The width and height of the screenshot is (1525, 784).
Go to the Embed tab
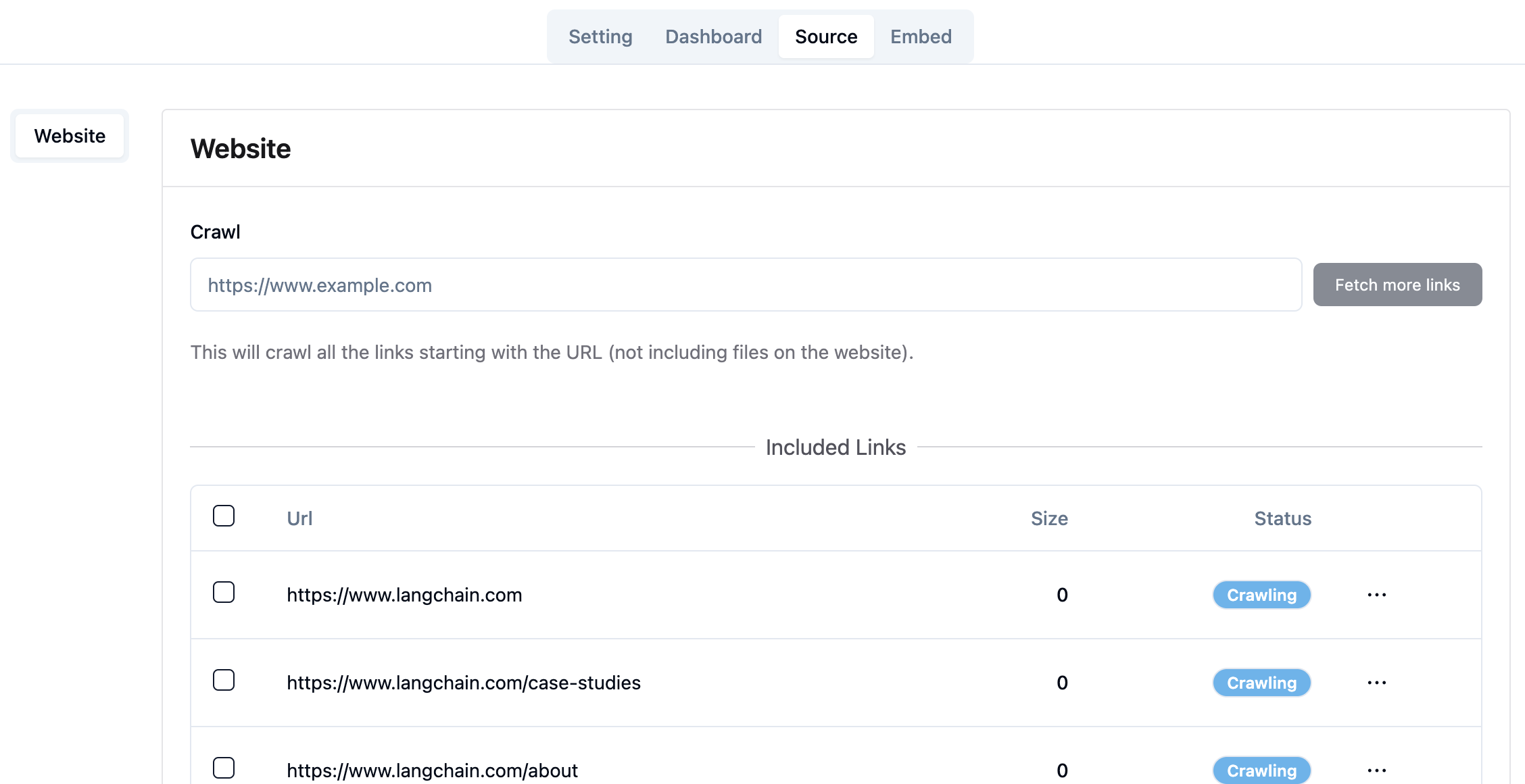click(921, 36)
